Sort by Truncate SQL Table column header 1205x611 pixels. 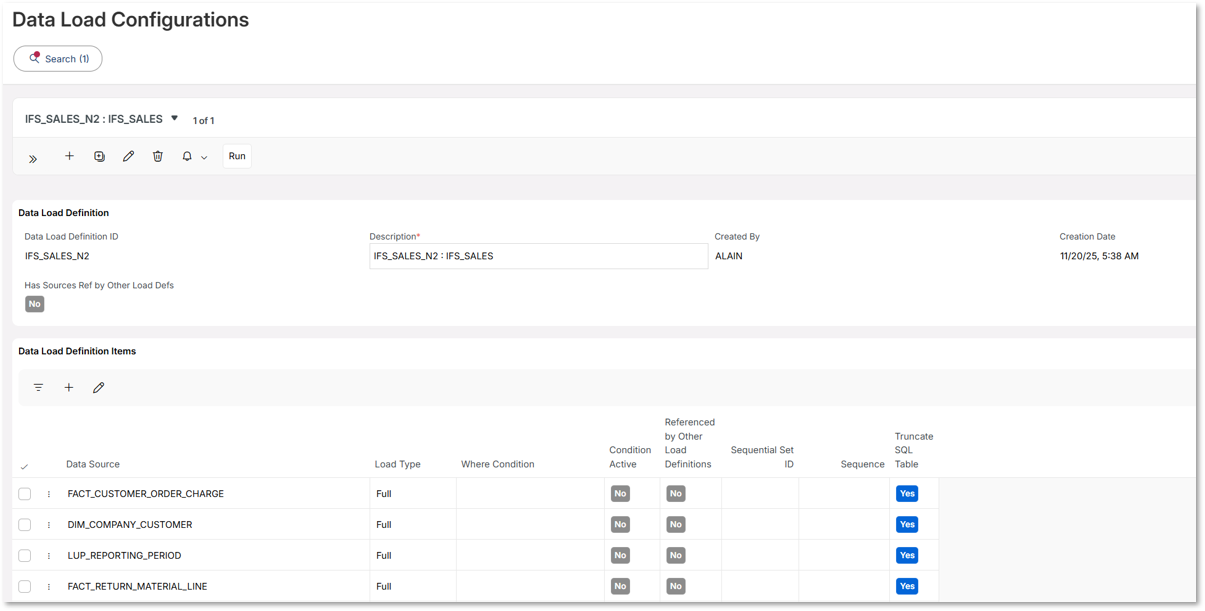coord(914,450)
